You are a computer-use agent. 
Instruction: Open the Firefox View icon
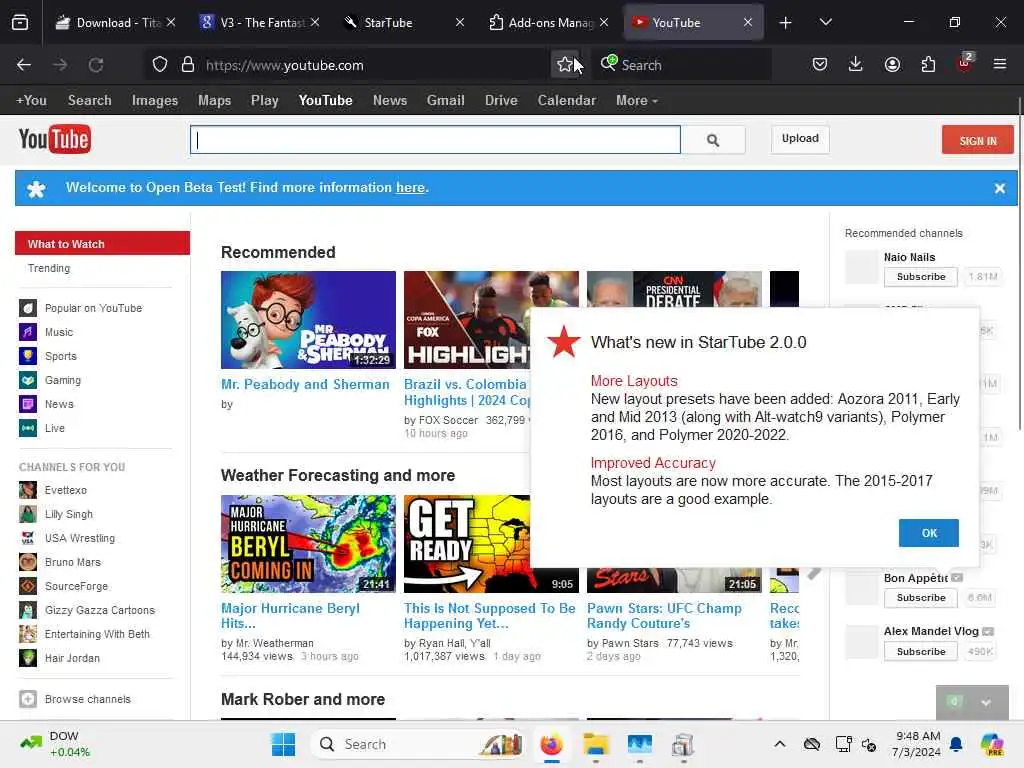[x=20, y=22]
